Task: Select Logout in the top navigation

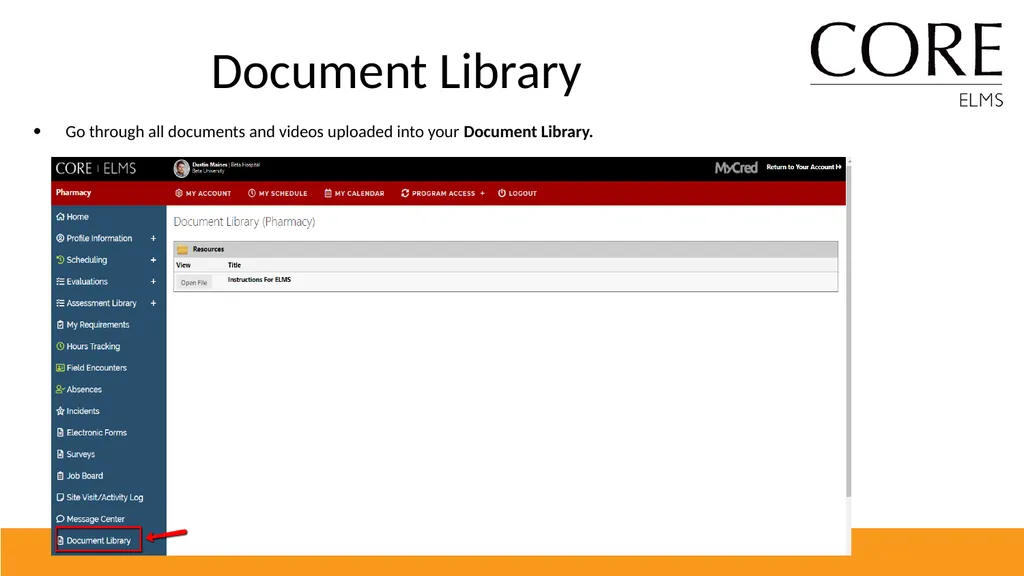Action: 517,193
